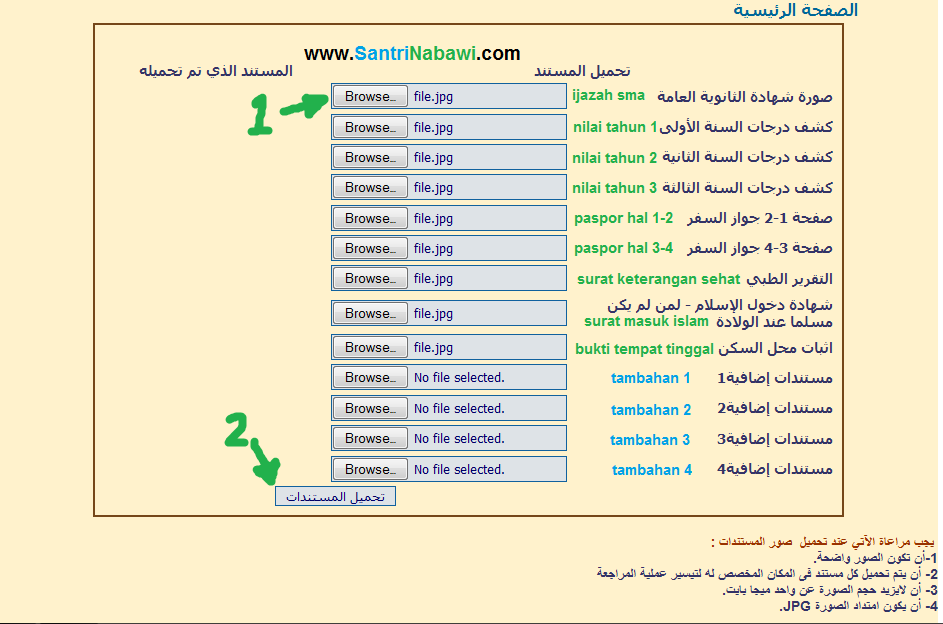The width and height of the screenshot is (943, 624).
Task: Click the 'tambahan 3' blue label
Action: [650, 440]
